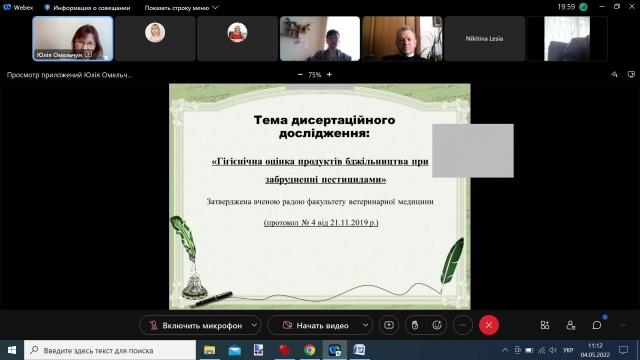Leave meeting with red X button

tap(489, 325)
